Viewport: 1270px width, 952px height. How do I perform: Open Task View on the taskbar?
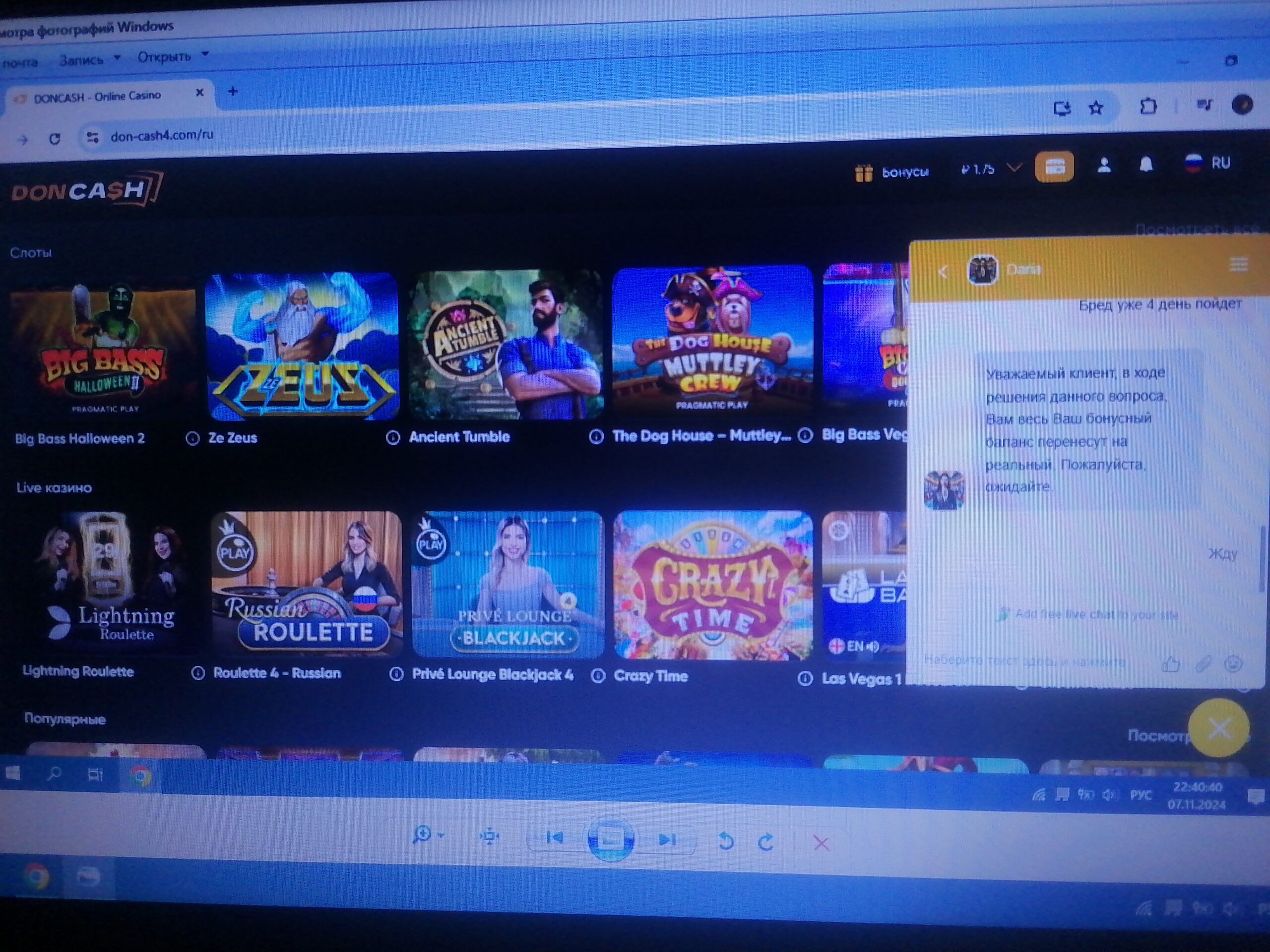pos(95,775)
